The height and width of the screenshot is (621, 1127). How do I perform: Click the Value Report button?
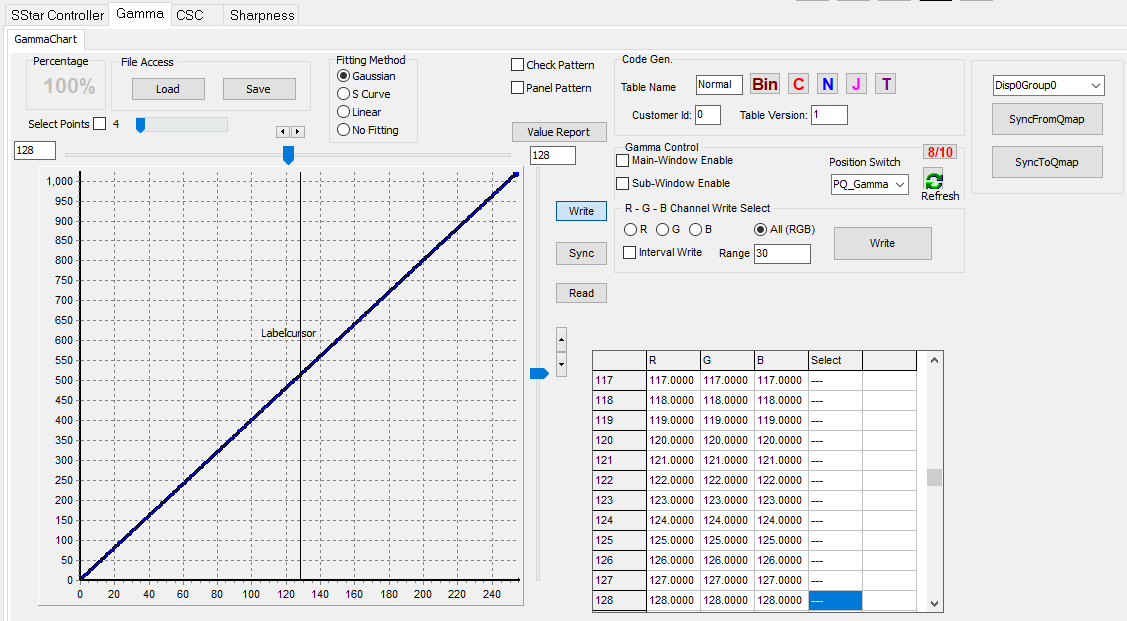tap(559, 132)
